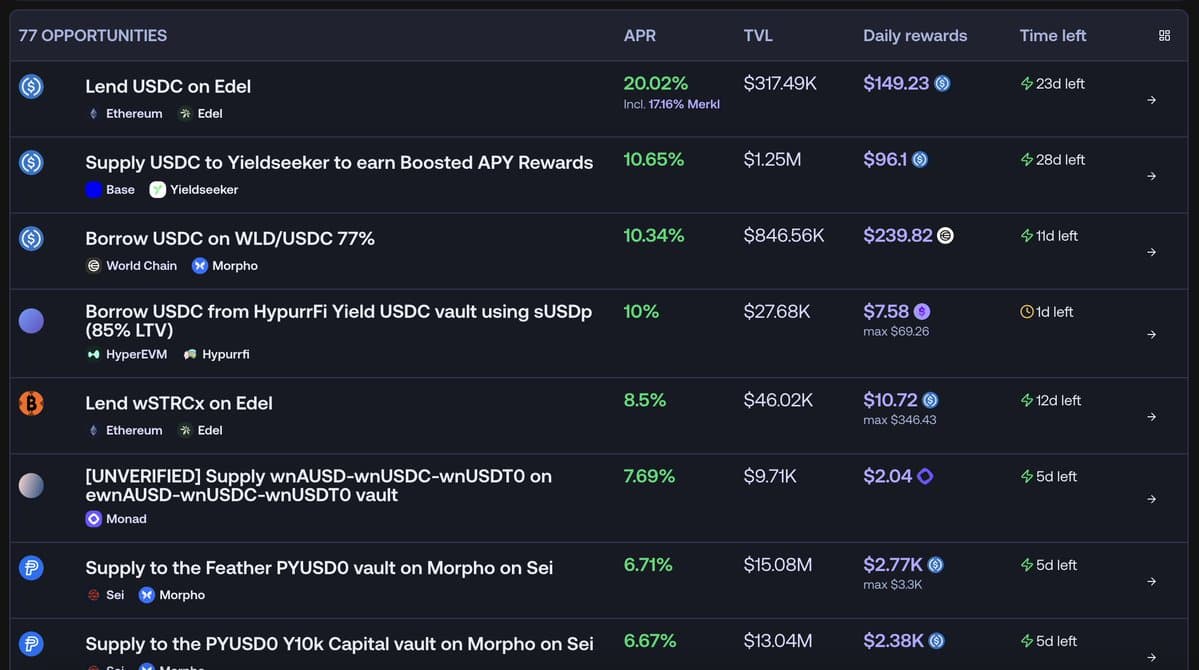Image resolution: width=1199 pixels, height=670 pixels.
Task: Switch to grid view layout icon
Action: click(x=1164, y=35)
